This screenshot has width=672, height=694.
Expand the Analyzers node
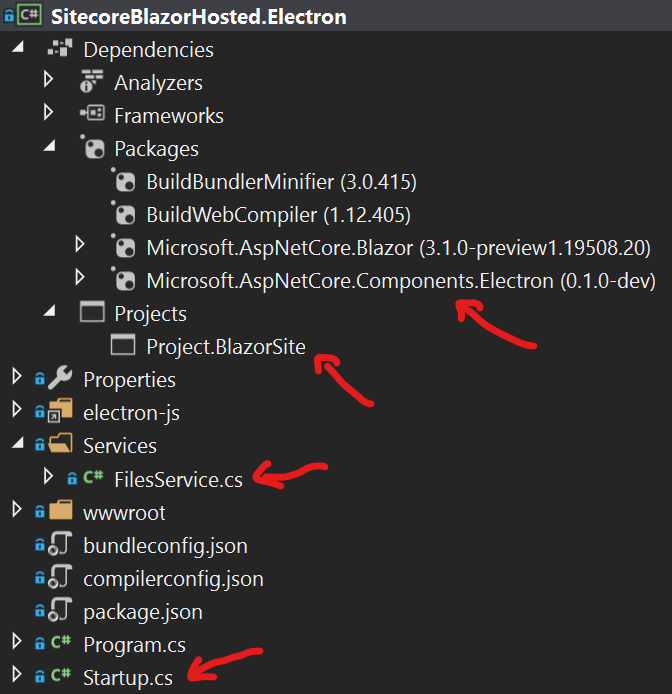tap(48, 80)
